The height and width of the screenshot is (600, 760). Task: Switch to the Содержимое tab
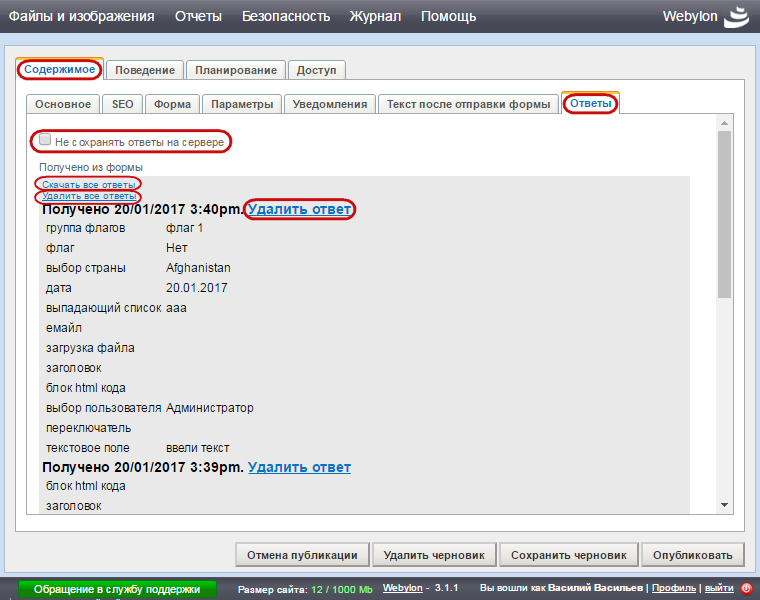click(60, 69)
